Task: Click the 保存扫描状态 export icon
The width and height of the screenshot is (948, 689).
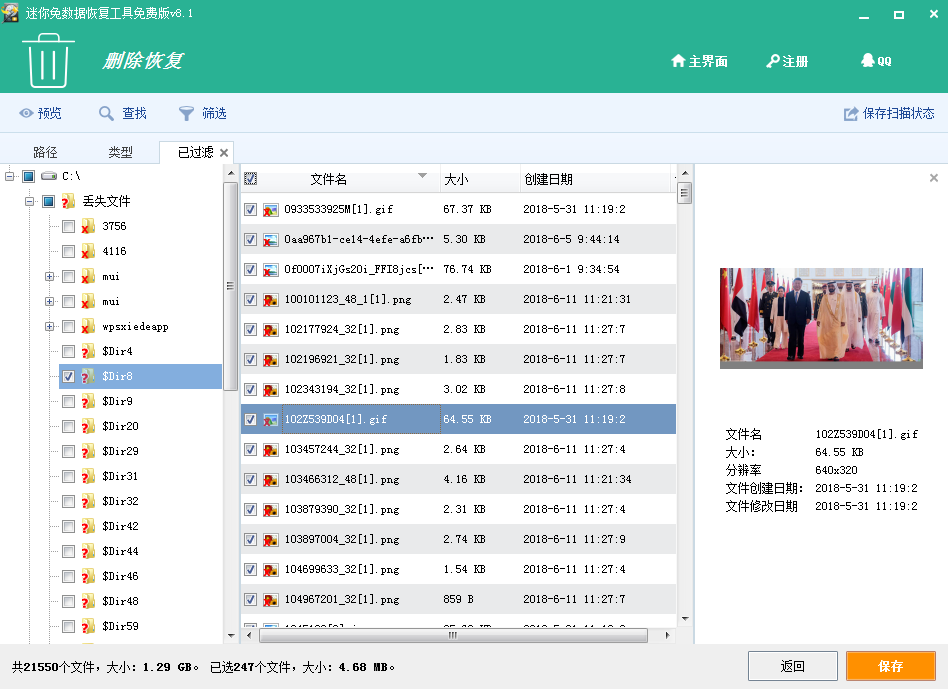Action: tap(851, 114)
